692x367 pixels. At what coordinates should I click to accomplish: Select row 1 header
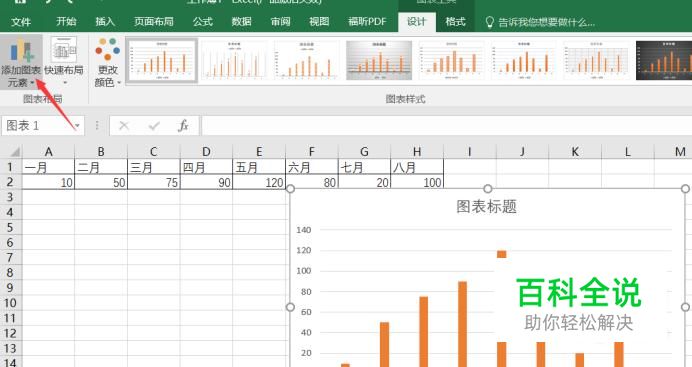tap(11, 167)
